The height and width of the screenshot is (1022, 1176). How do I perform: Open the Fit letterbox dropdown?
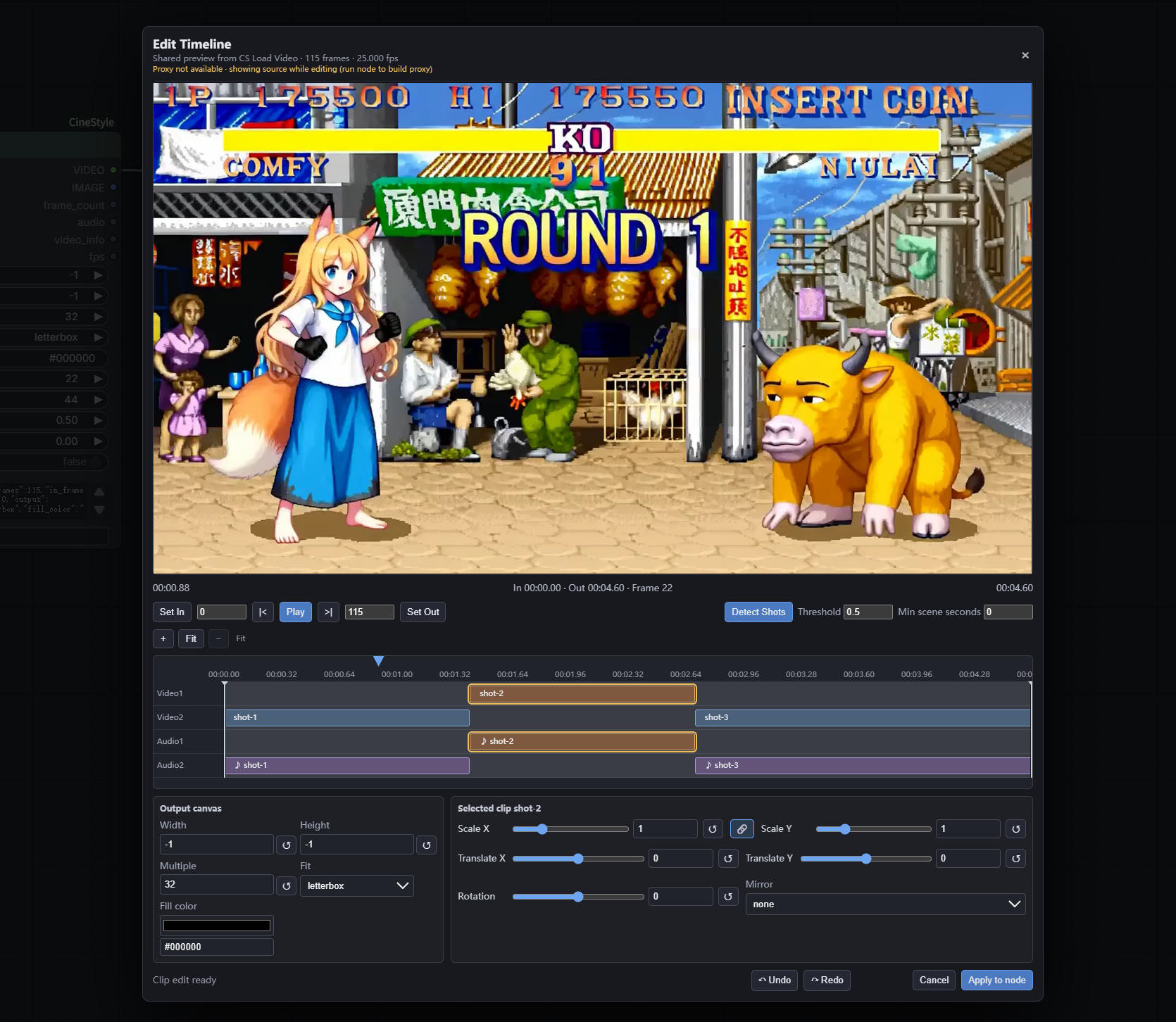tap(357, 885)
